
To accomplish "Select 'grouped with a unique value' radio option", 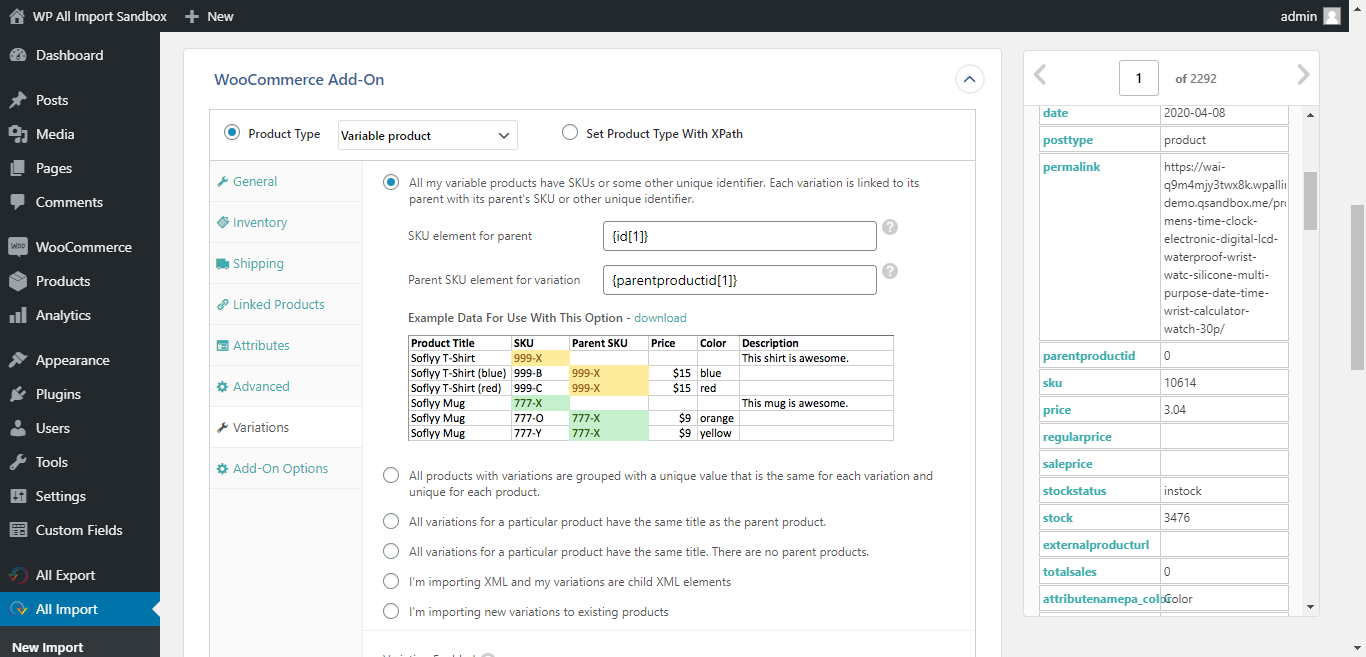I will 391,476.
